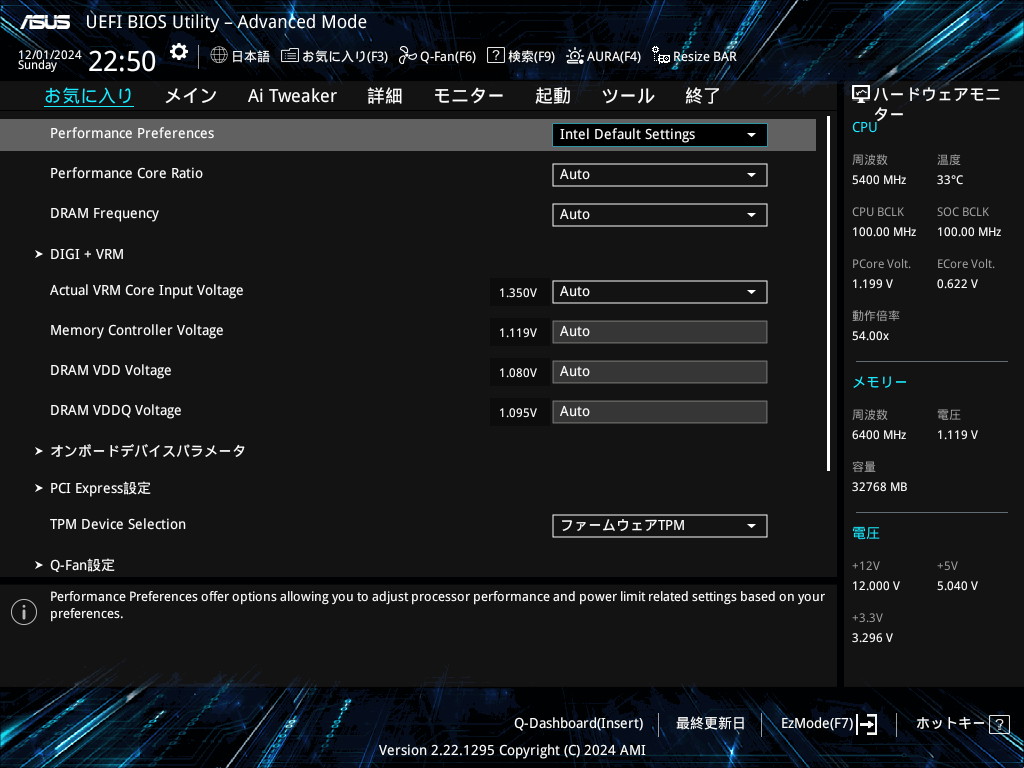Switch to the 終了 tab

(703, 96)
